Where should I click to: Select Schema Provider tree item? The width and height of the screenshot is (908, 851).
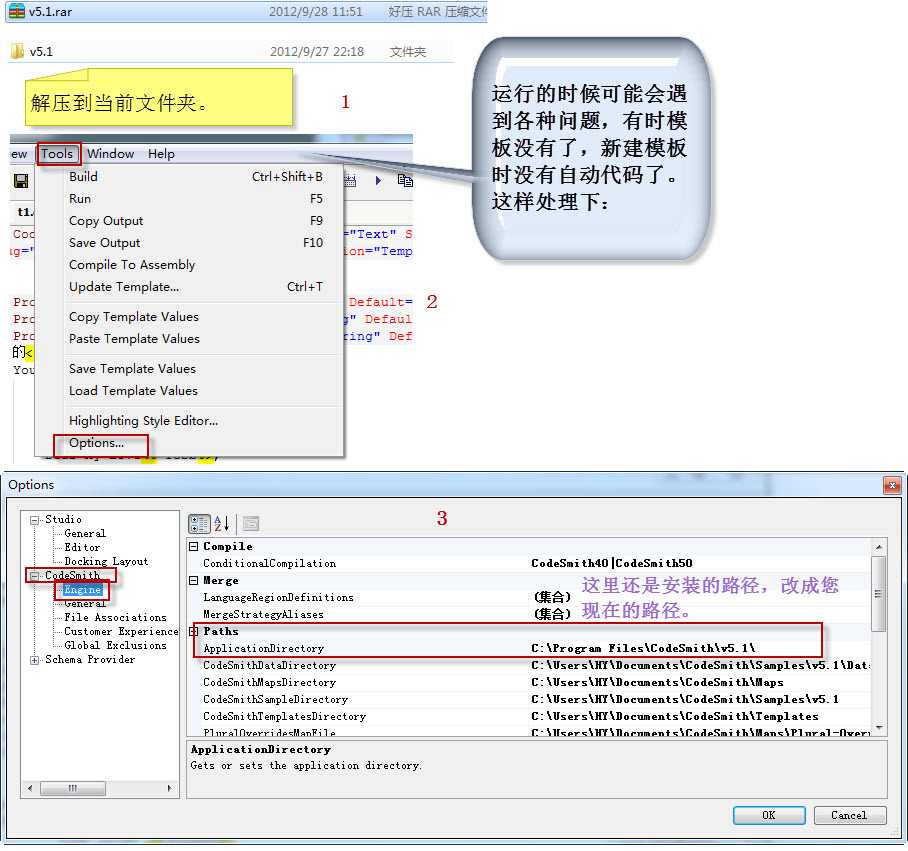click(90, 659)
